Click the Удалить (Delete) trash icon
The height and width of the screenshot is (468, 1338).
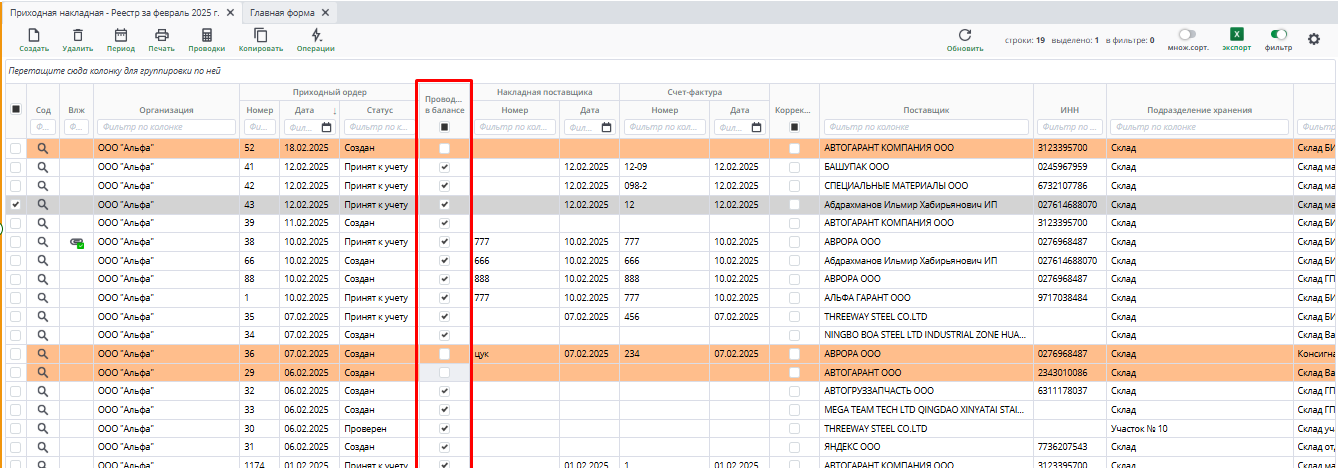tap(77, 36)
